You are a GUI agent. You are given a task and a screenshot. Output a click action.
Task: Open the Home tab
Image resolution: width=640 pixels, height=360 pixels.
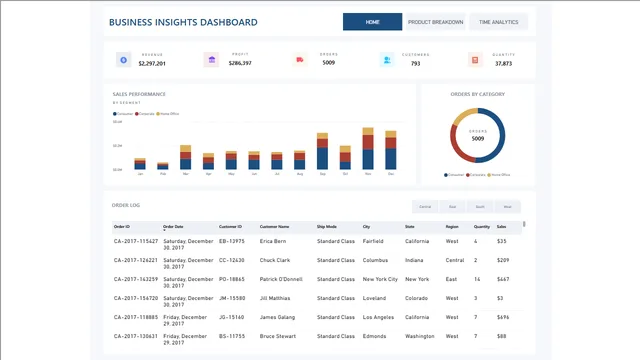point(372,22)
